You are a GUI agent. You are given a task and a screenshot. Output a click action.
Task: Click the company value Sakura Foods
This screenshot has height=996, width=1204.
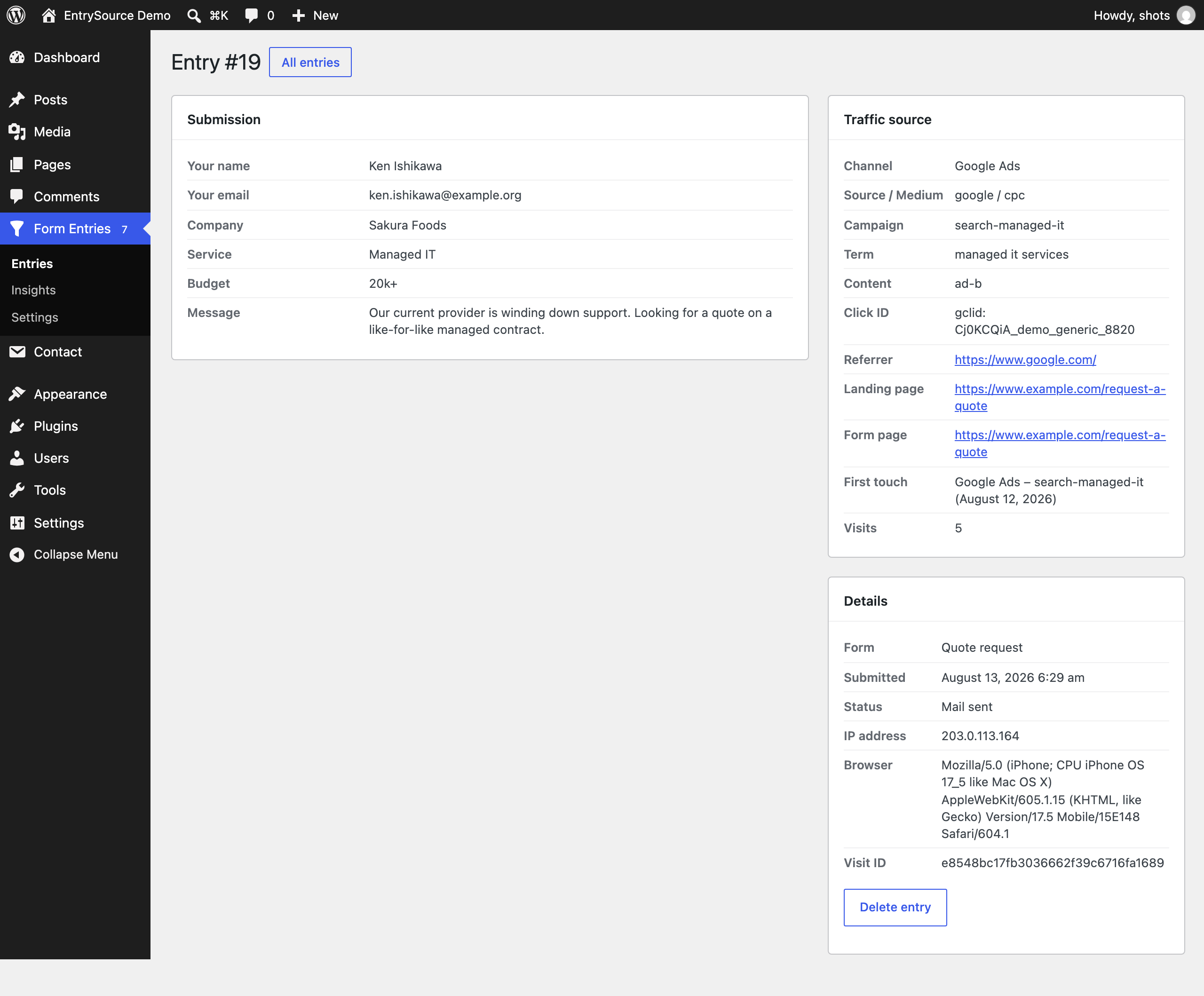[x=407, y=225]
